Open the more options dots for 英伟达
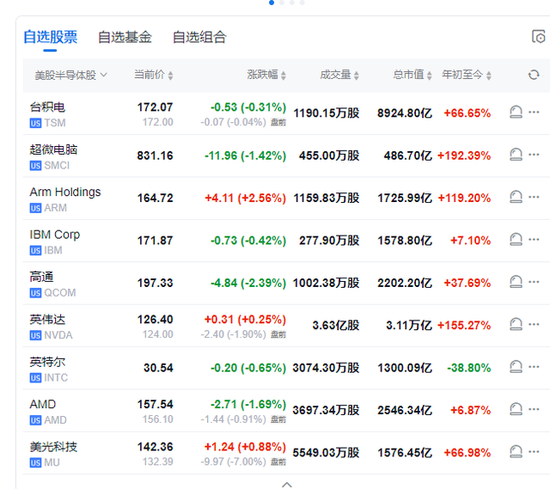This screenshot has height=489, width=550. [534, 324]
